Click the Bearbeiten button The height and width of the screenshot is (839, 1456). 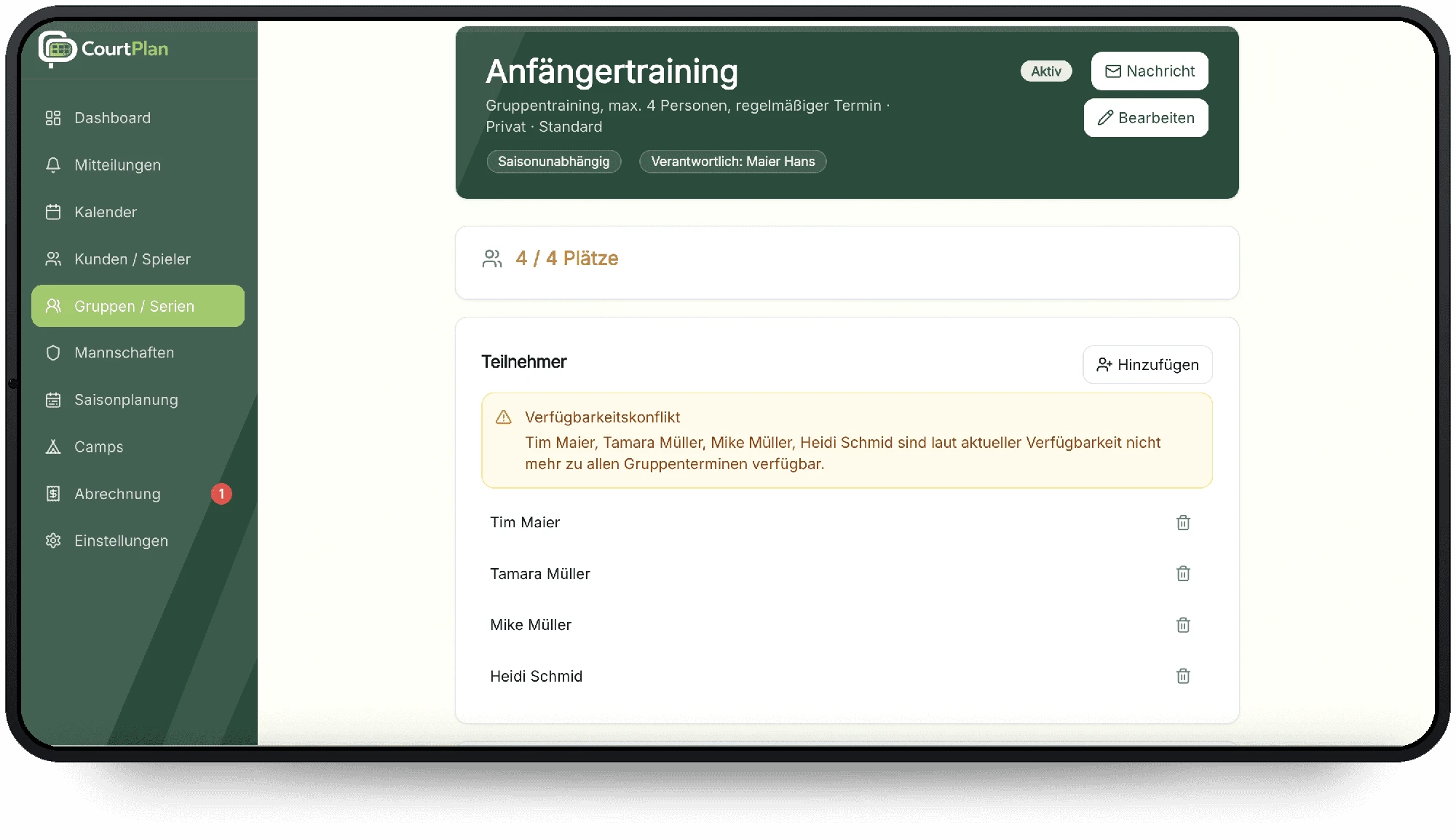(x=1146, y=118)
